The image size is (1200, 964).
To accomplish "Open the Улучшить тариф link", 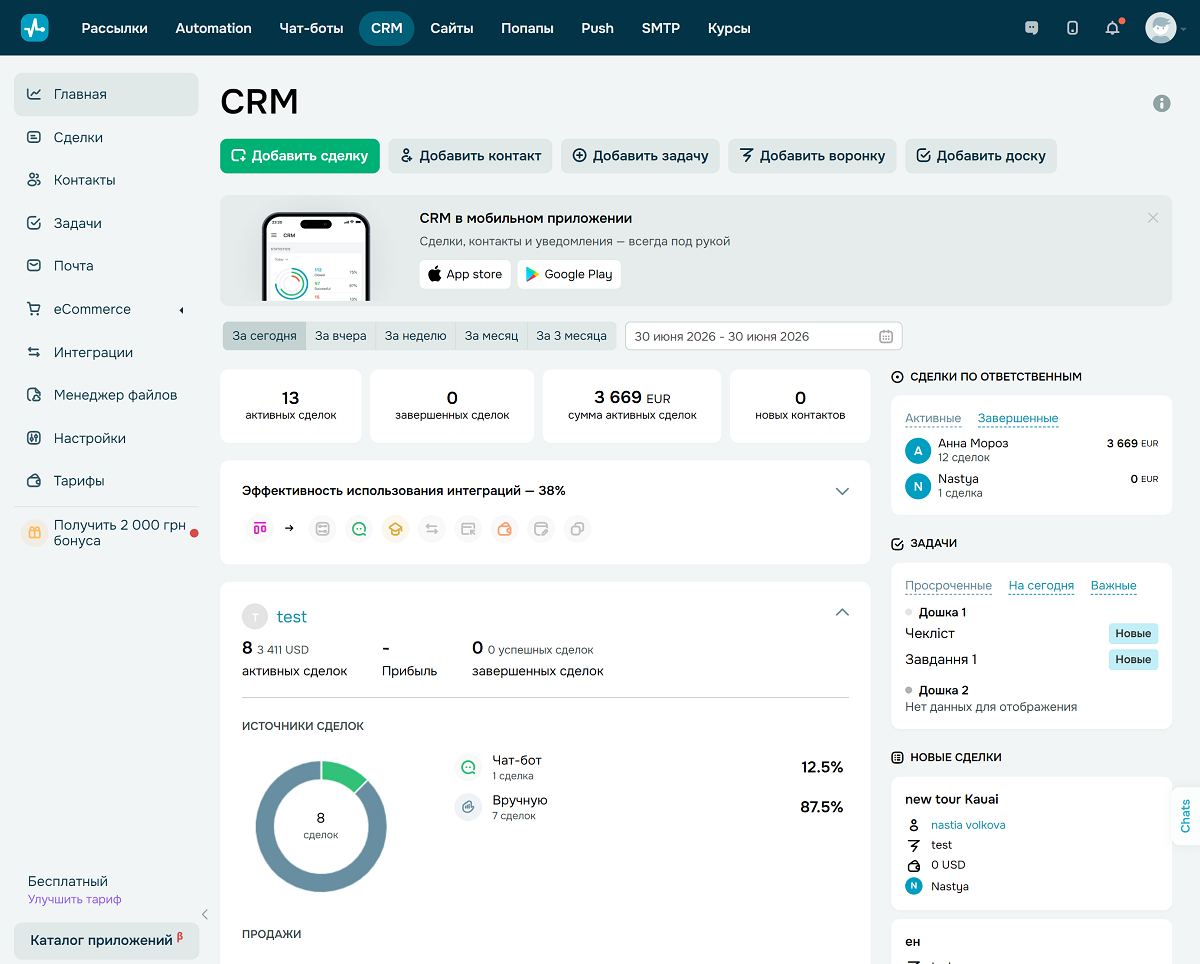I will pos(75,899).
